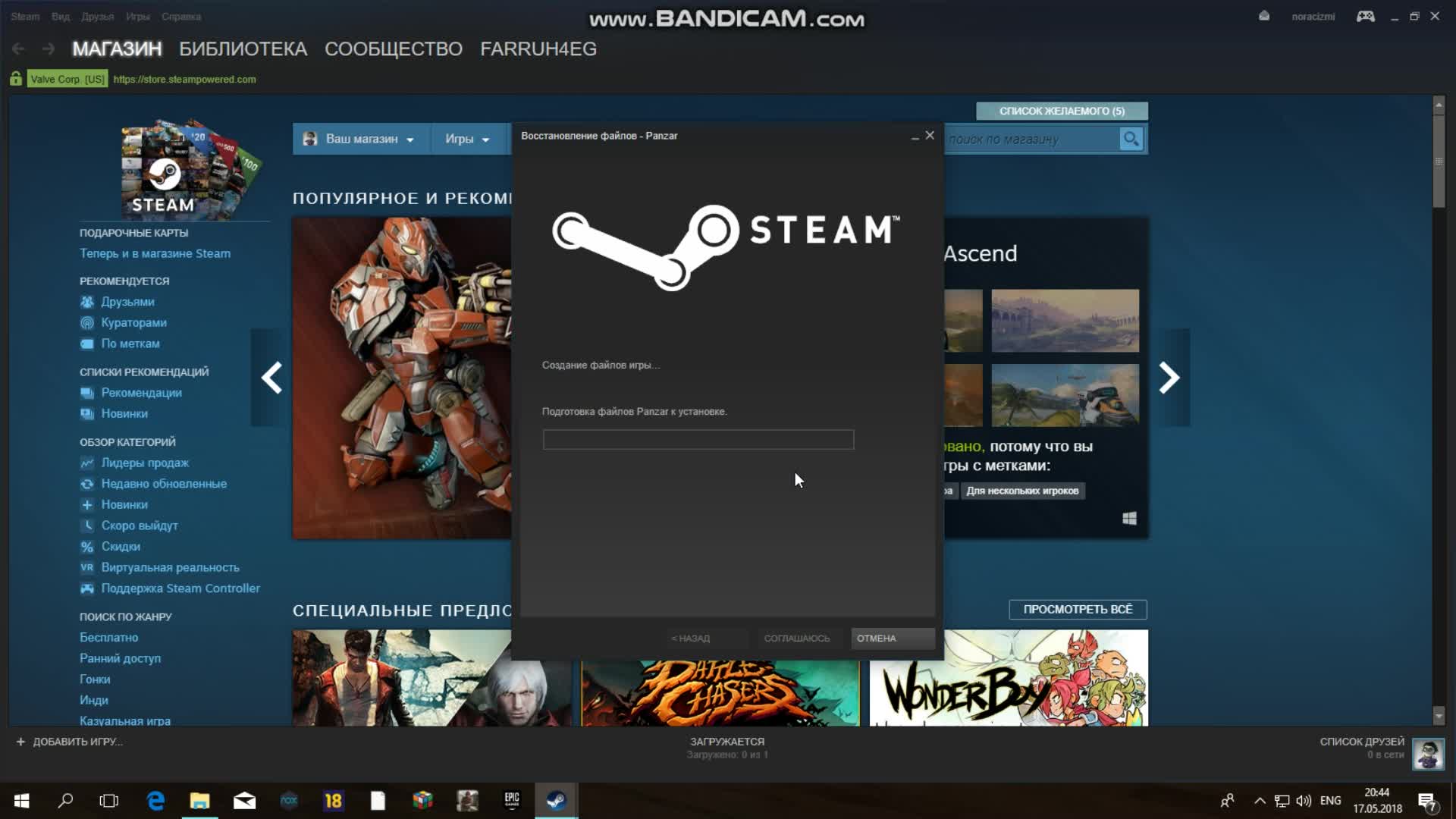Launch Big Picture controller icon
The height and width of the screenshot is (819, 1456).
pyautogui.click(x=1366, y=16)
